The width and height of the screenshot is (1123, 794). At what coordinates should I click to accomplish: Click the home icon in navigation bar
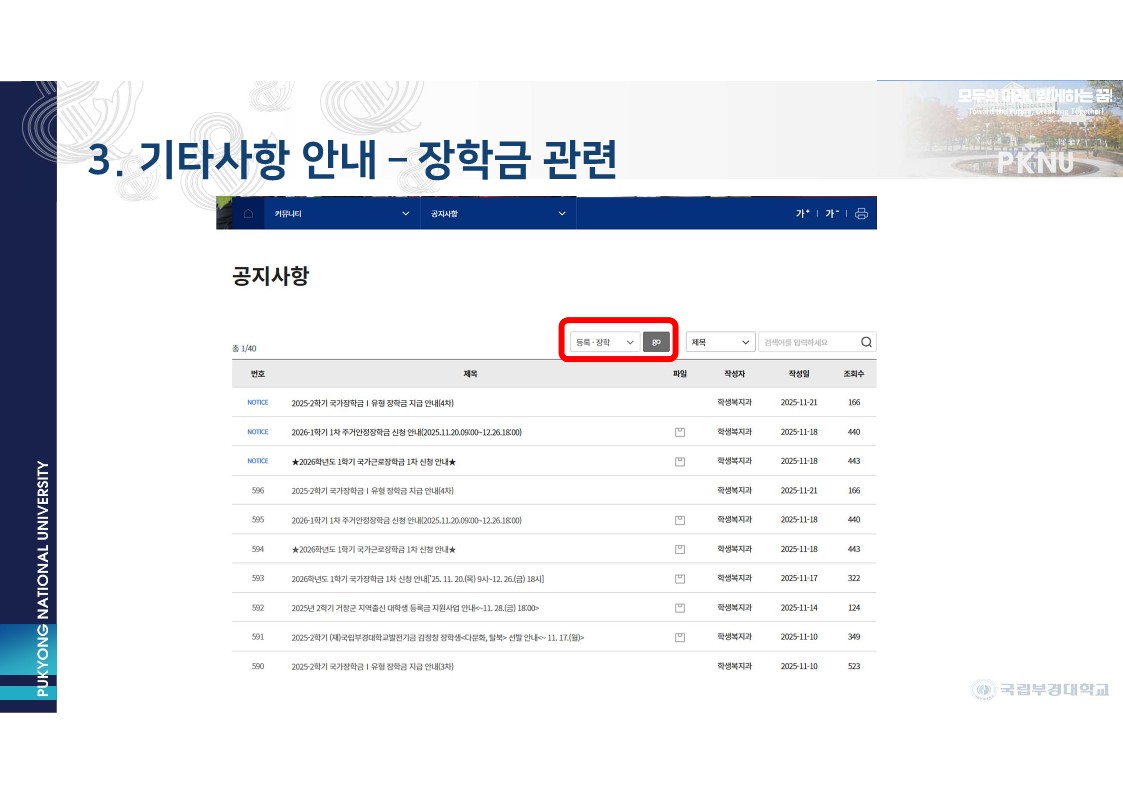[248, 214]
